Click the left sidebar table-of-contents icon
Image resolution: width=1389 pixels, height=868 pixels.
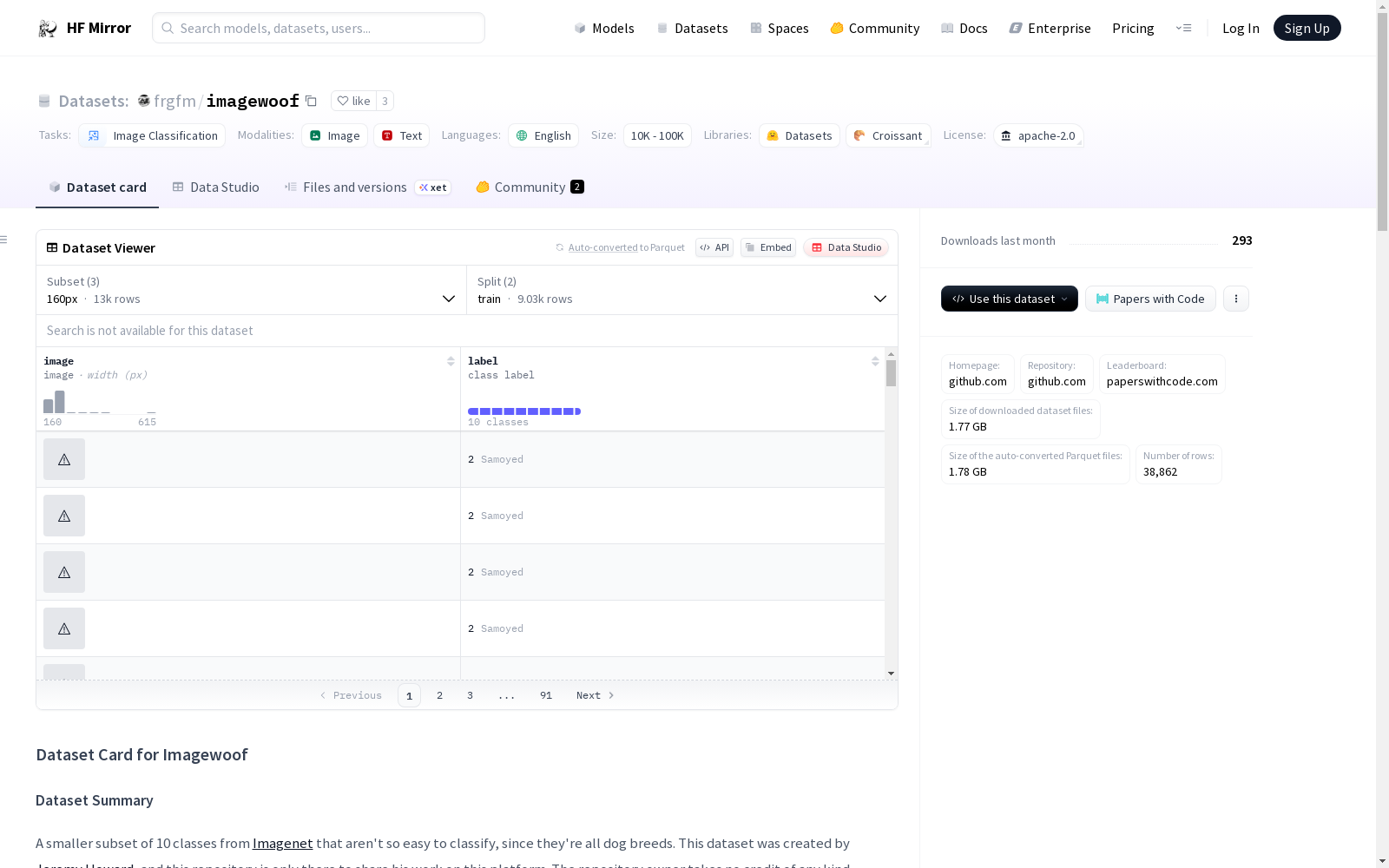point(4,240)
